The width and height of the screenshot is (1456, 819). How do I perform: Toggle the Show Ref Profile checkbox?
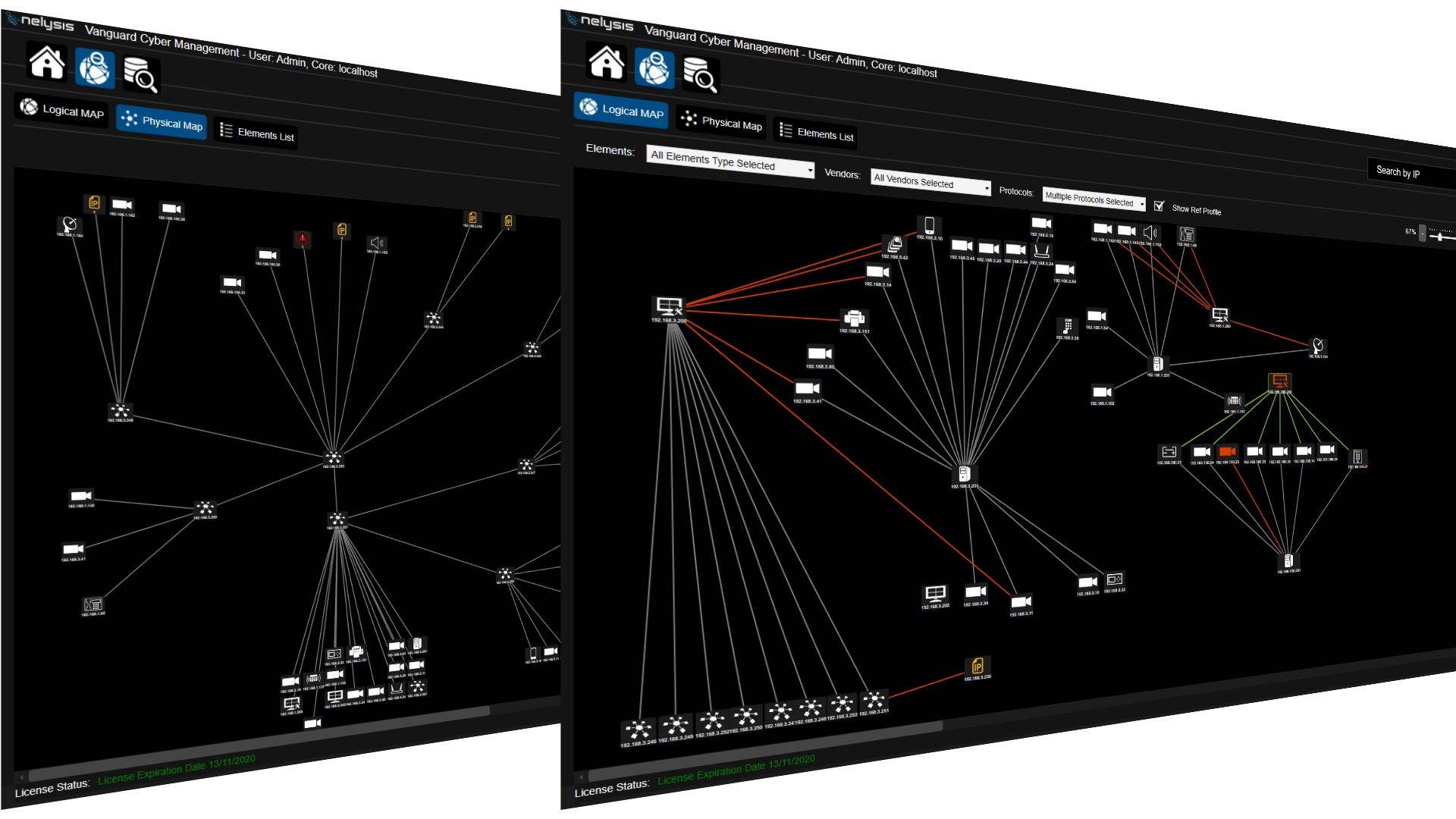(x=1159, y=206)
